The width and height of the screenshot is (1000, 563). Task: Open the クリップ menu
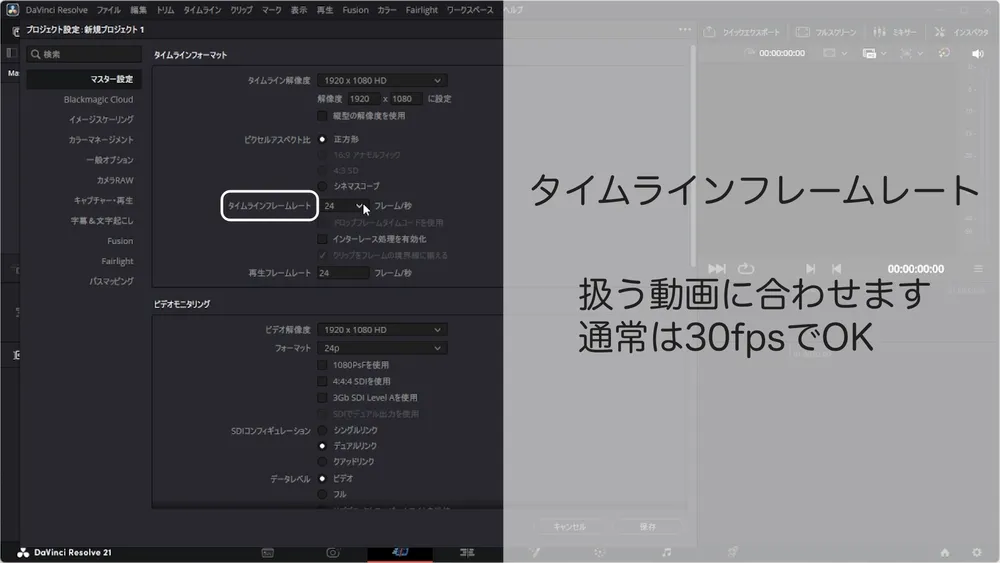pyautogui.click(x=242, y=10)
